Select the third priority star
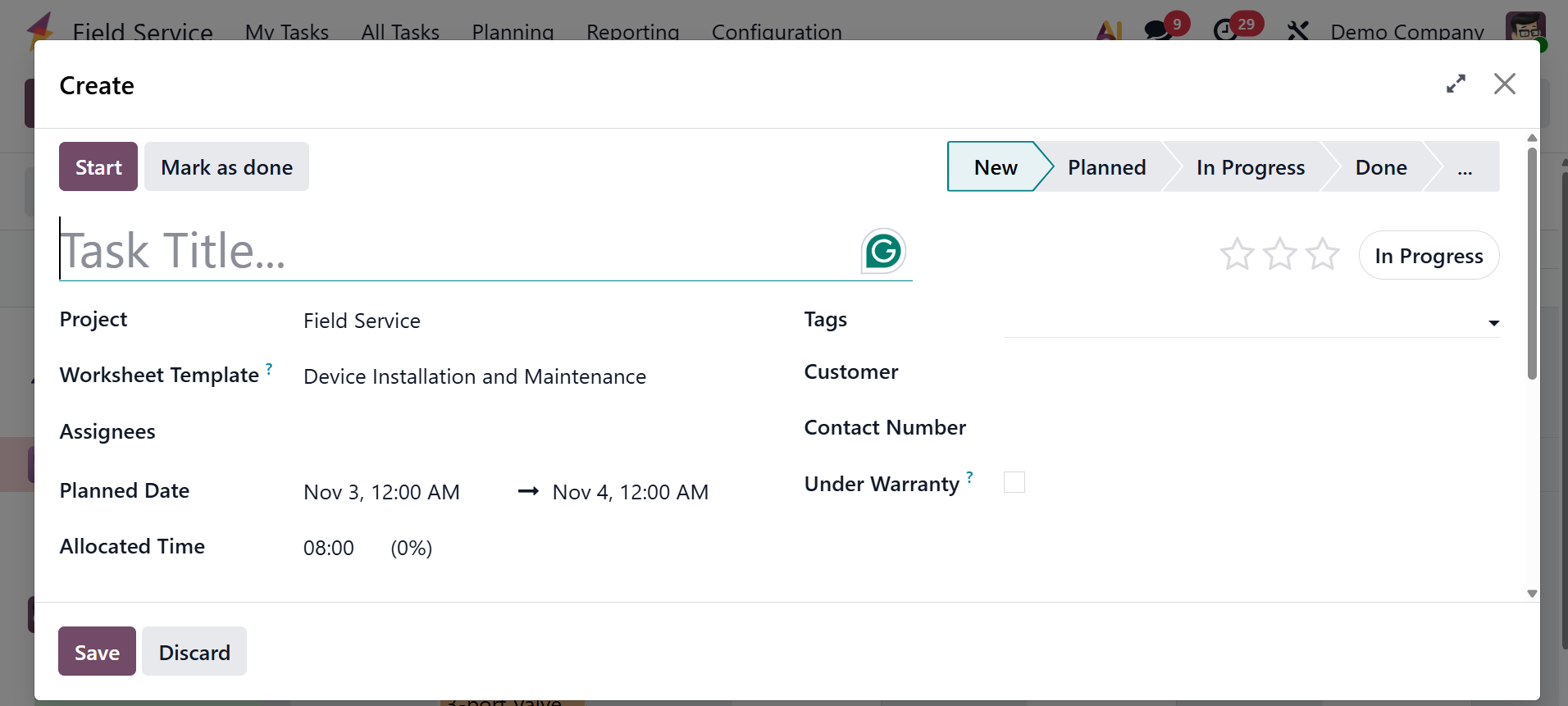This screenshot has width=1568, height=706. [x=1322, y=254]
